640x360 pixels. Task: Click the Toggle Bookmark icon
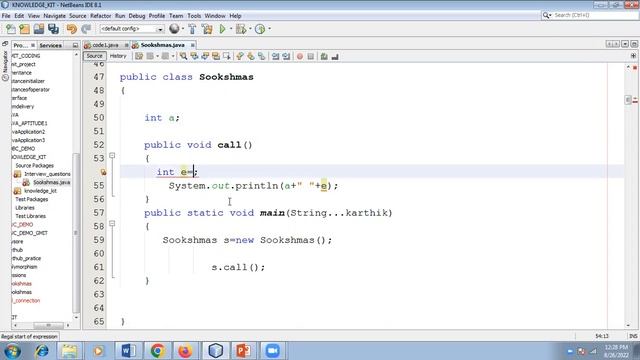click(262, 56)
